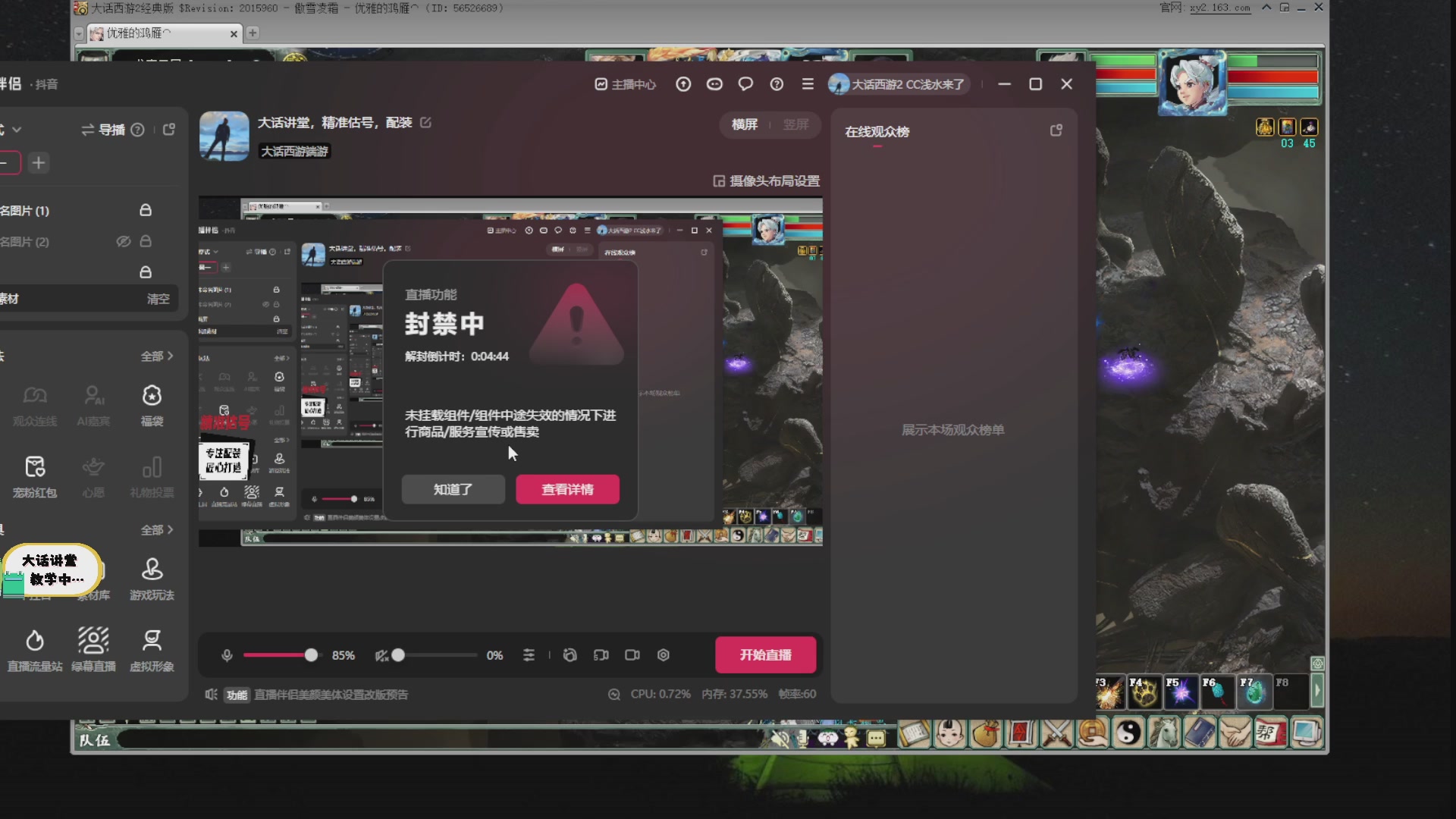Screen dimensions: 1456x819
Task: Open 主播中心 from the top bar
Action: point(626,84)
